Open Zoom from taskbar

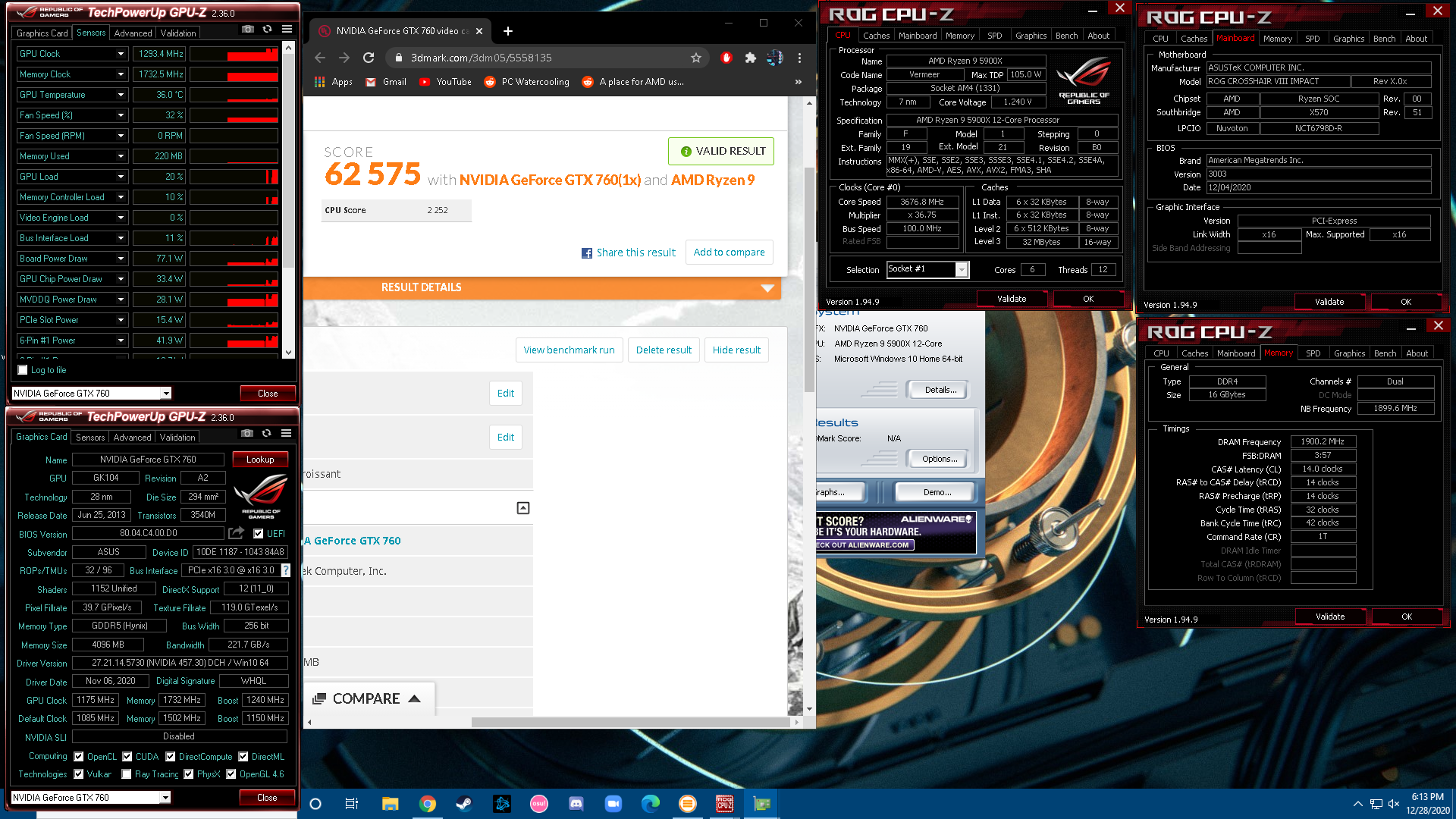613,804
